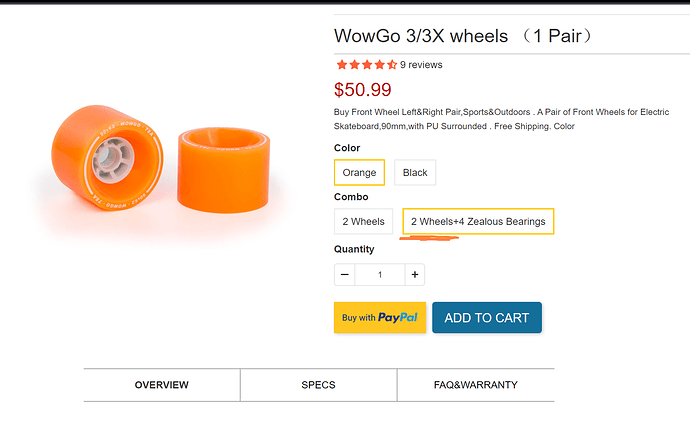Open the 9 reviews link

pyautogui.click(x=421, y=65)
